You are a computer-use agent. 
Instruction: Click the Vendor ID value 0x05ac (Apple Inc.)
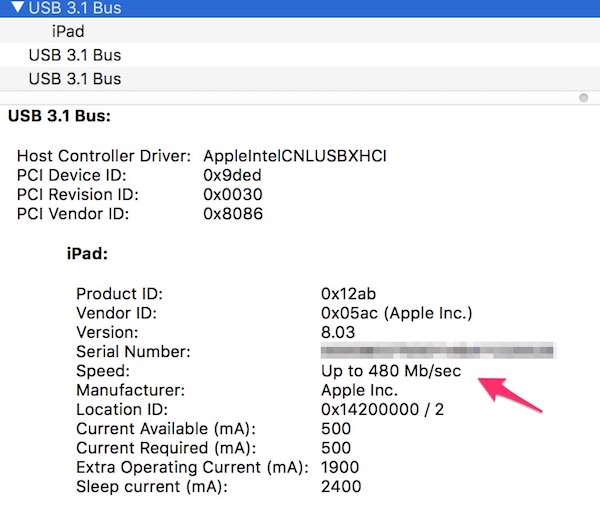click(x=396, y=314)
